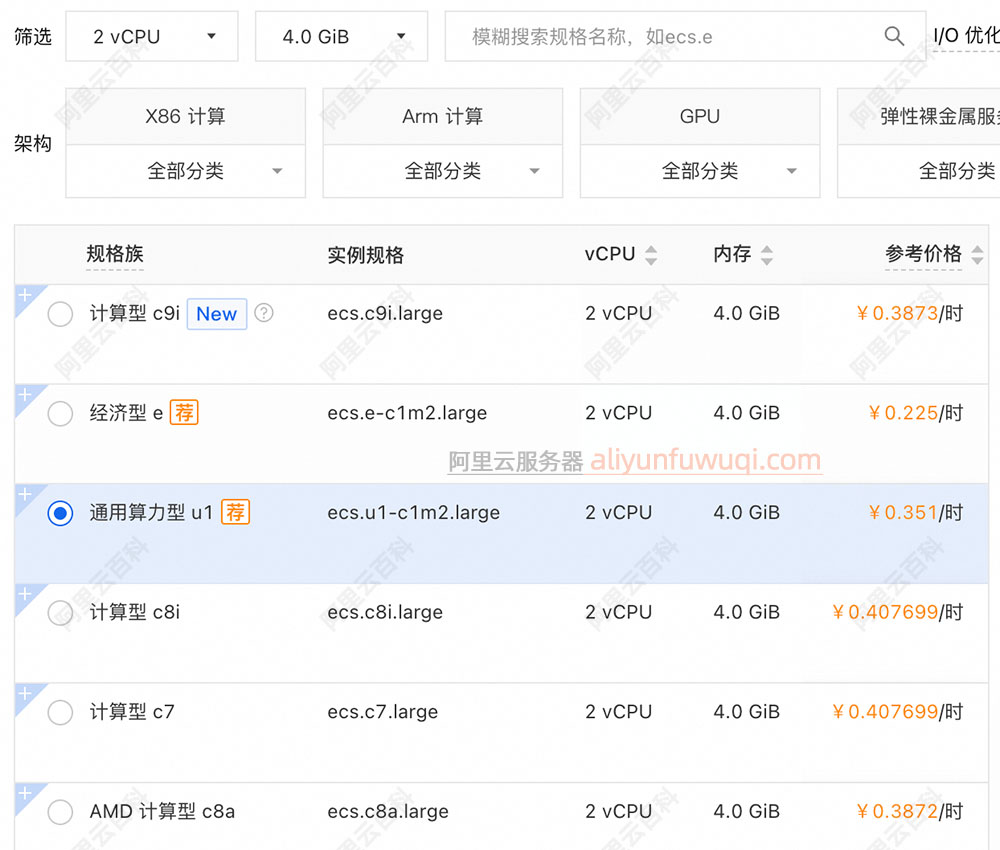The image size is (1000, 850).
Task: Click 经济型 e family name
Action: [x=126, y=413]
